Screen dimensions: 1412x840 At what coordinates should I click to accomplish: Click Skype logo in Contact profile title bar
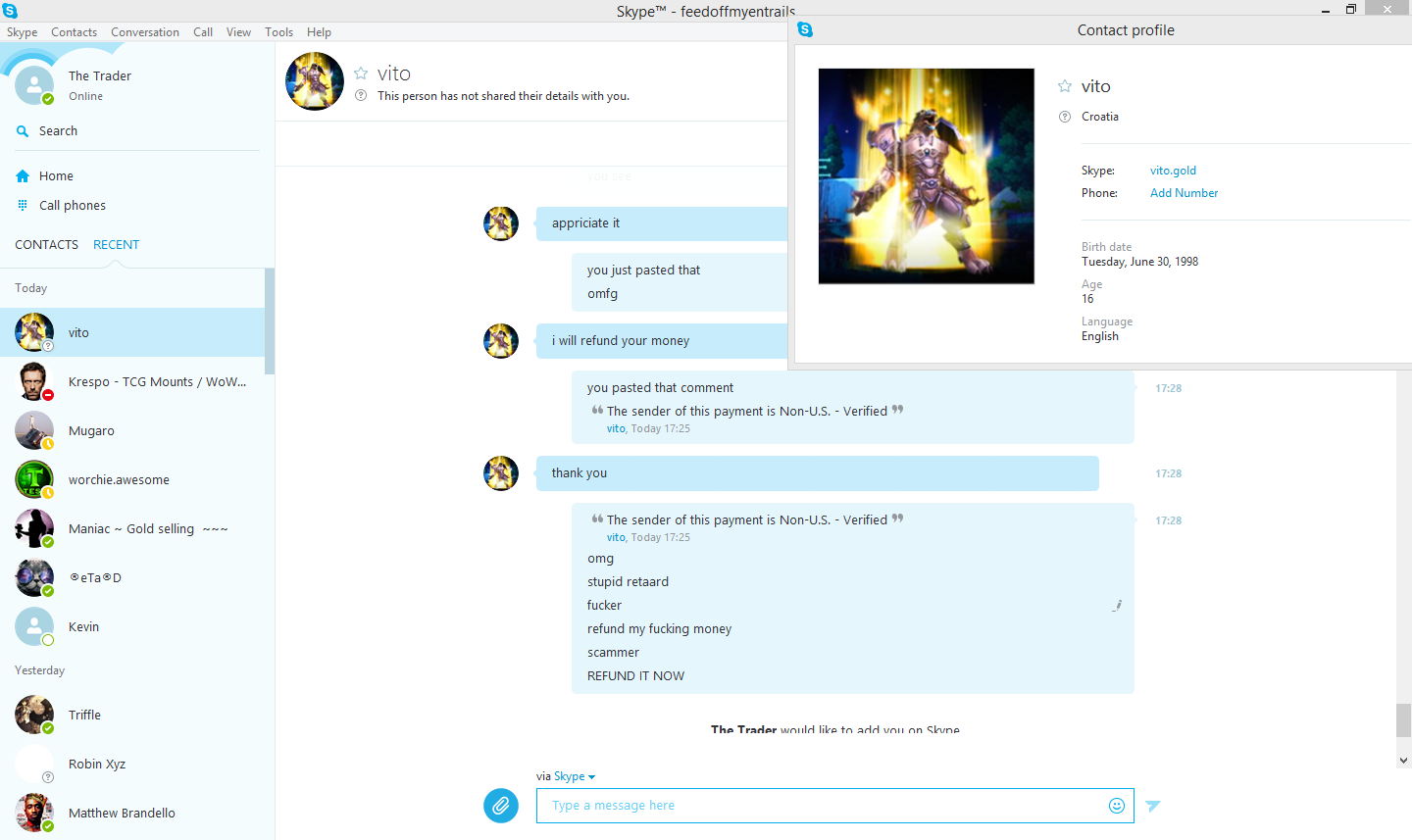[x=805, y=29]
